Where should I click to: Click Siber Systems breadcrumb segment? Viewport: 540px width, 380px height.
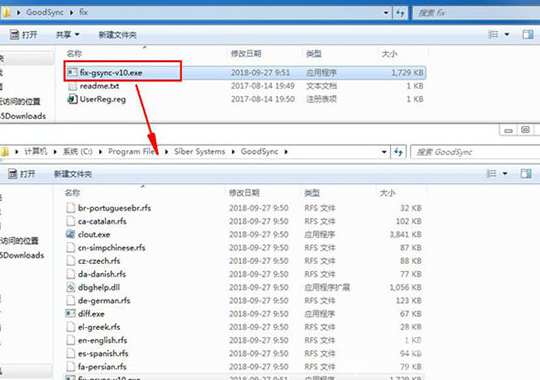[199, 152]
